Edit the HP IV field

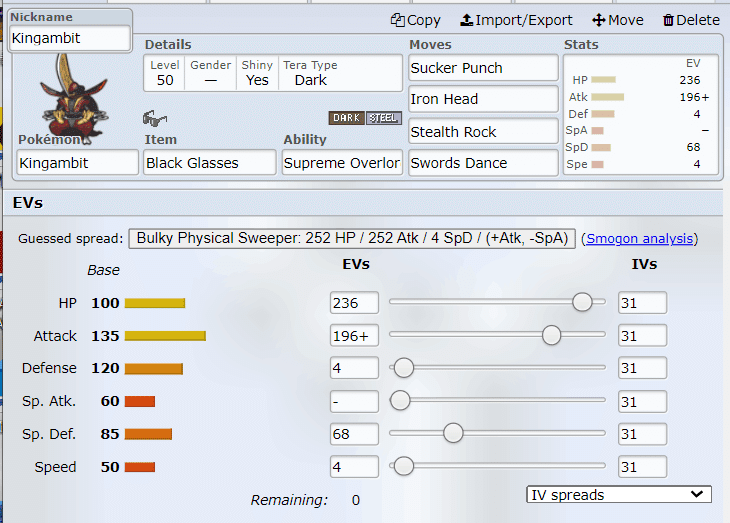(x=642, y=303)
